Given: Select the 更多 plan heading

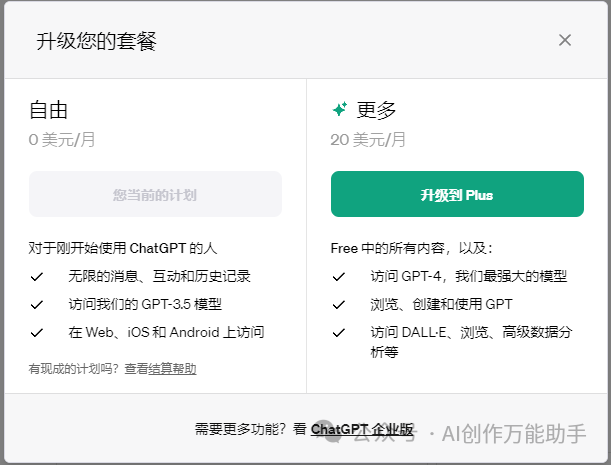Looking at the screenshot, I should click(376, 110).
